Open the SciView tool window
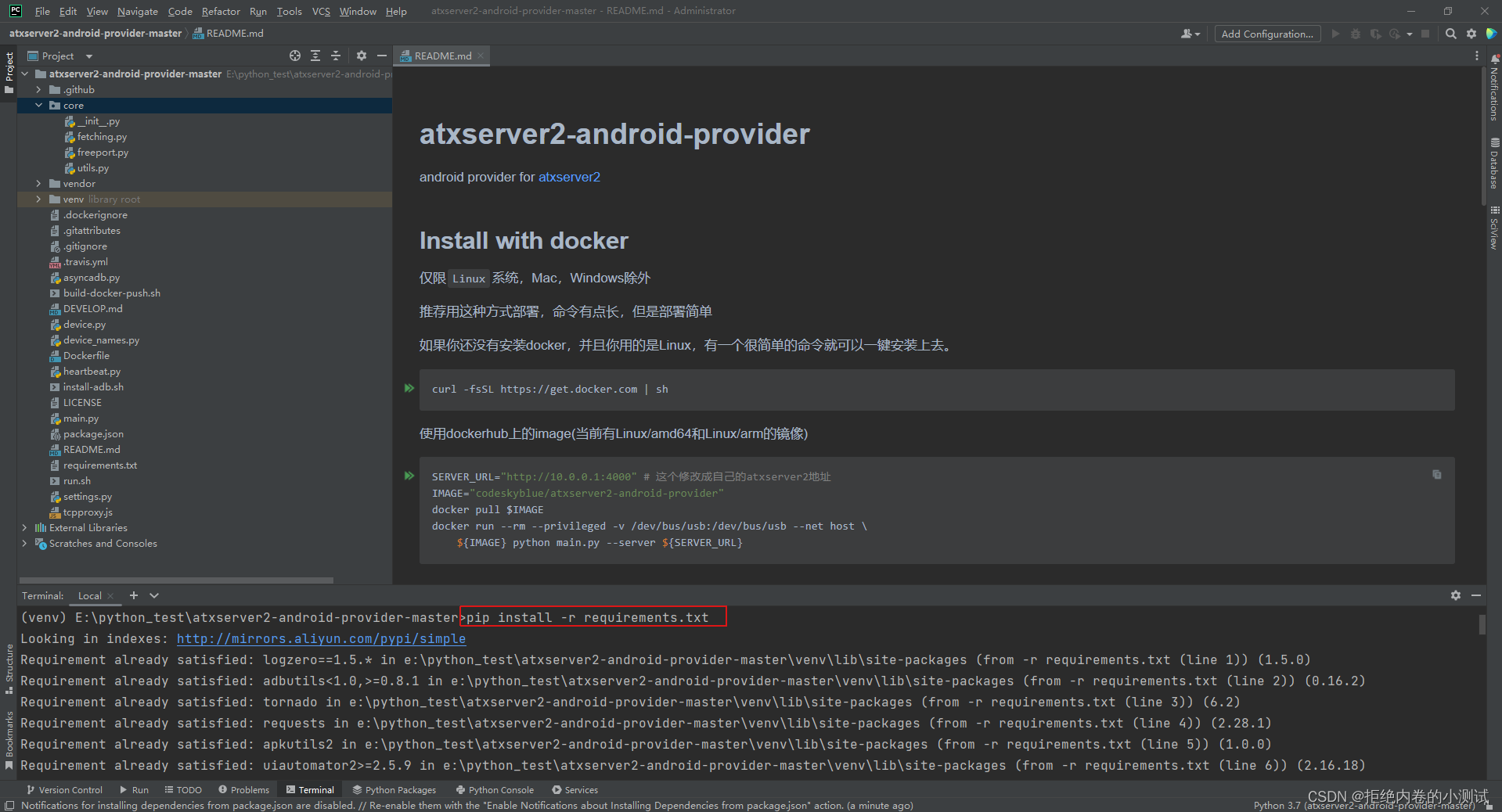 click(1494, 228)
